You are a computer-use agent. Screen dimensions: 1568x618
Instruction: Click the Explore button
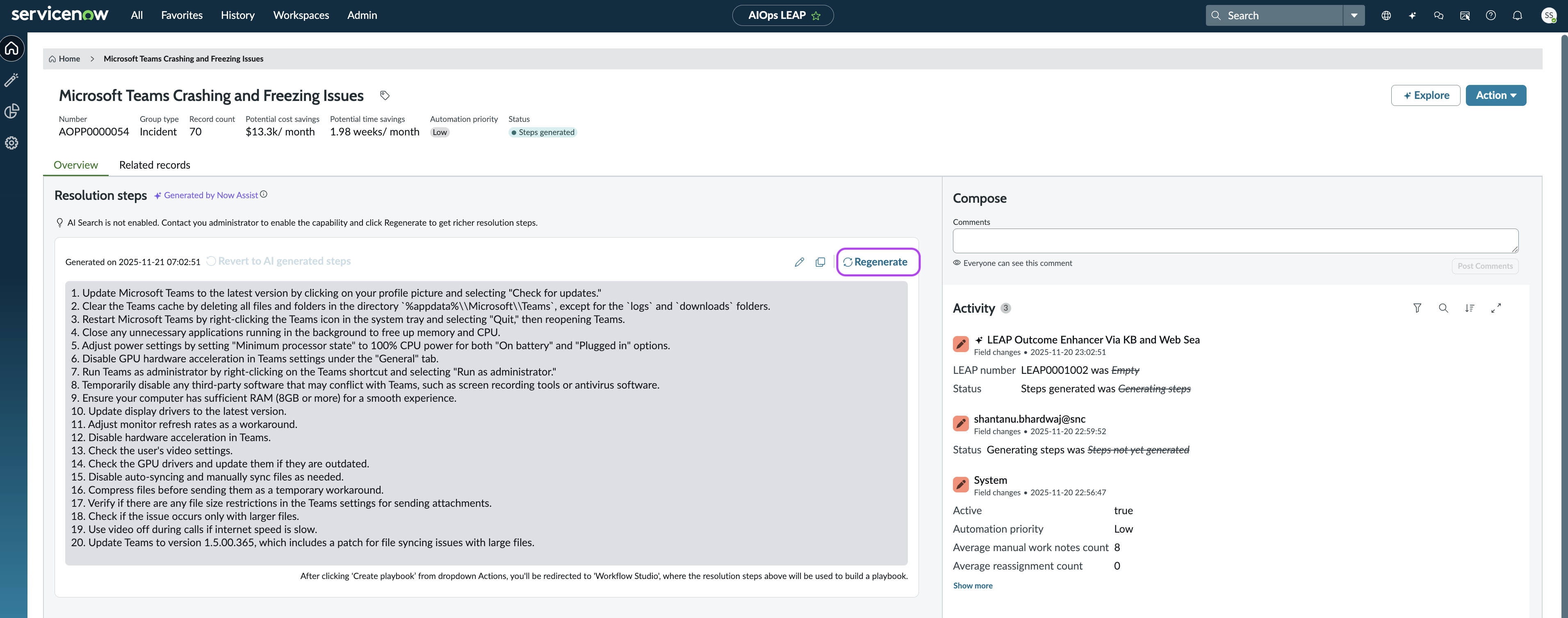1426,96
